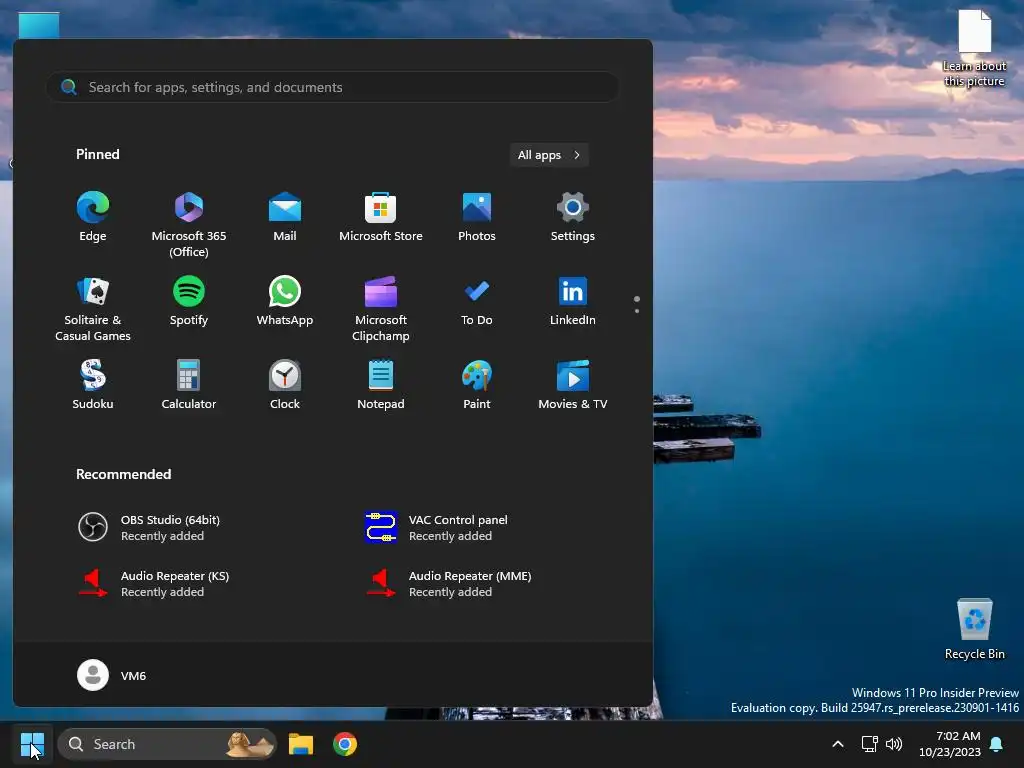This screenshot has width=1024, height=768.
Task: Show hidden system tray icons
Action: point(838,744)
